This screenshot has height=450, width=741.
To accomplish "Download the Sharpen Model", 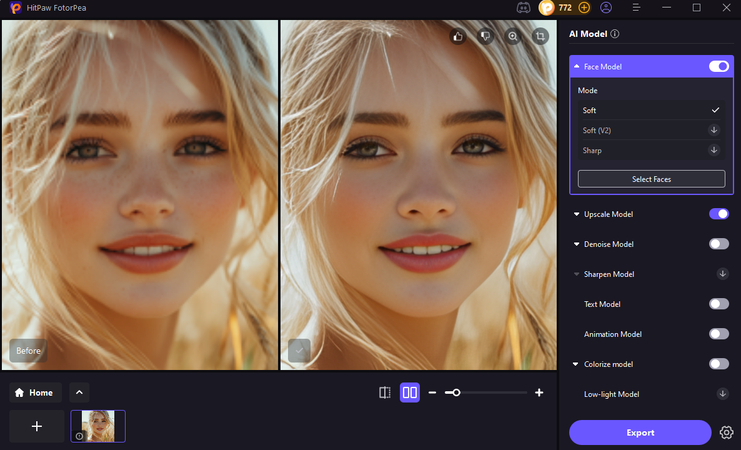I will pyautogui.click(x=723, y=274).
